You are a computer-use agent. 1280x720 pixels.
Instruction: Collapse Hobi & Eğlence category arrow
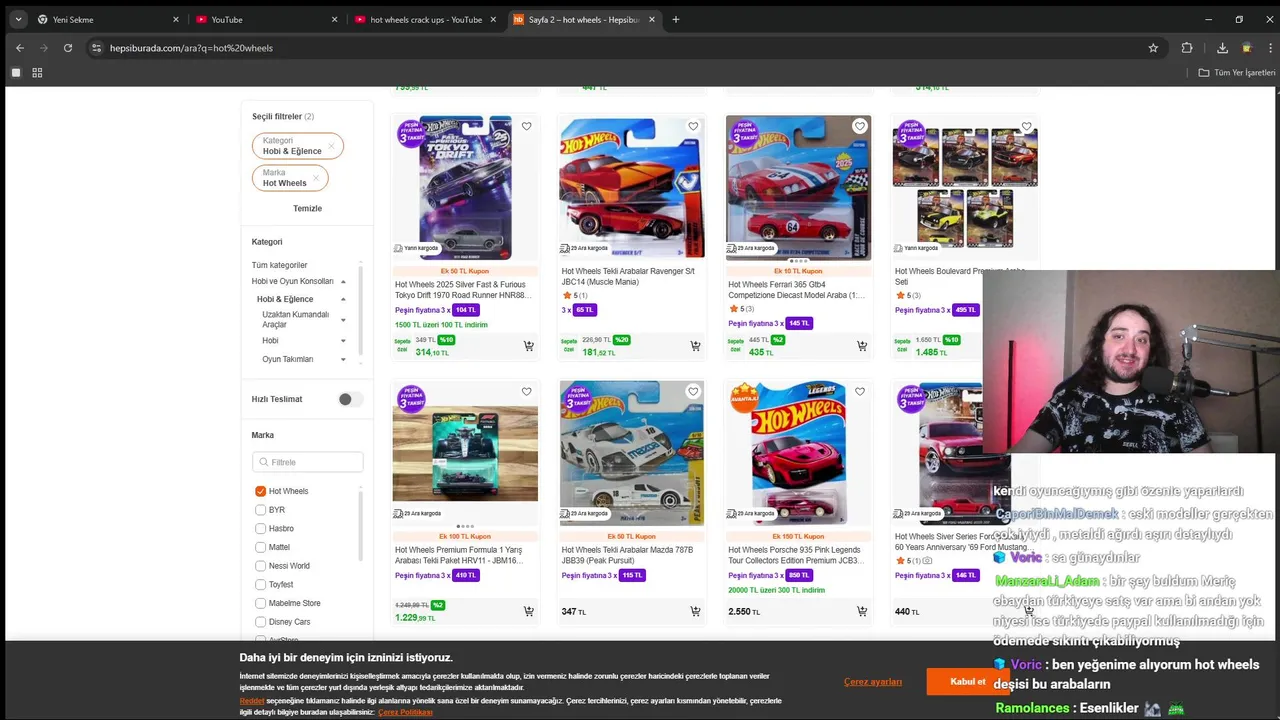[x=343, y=299]
